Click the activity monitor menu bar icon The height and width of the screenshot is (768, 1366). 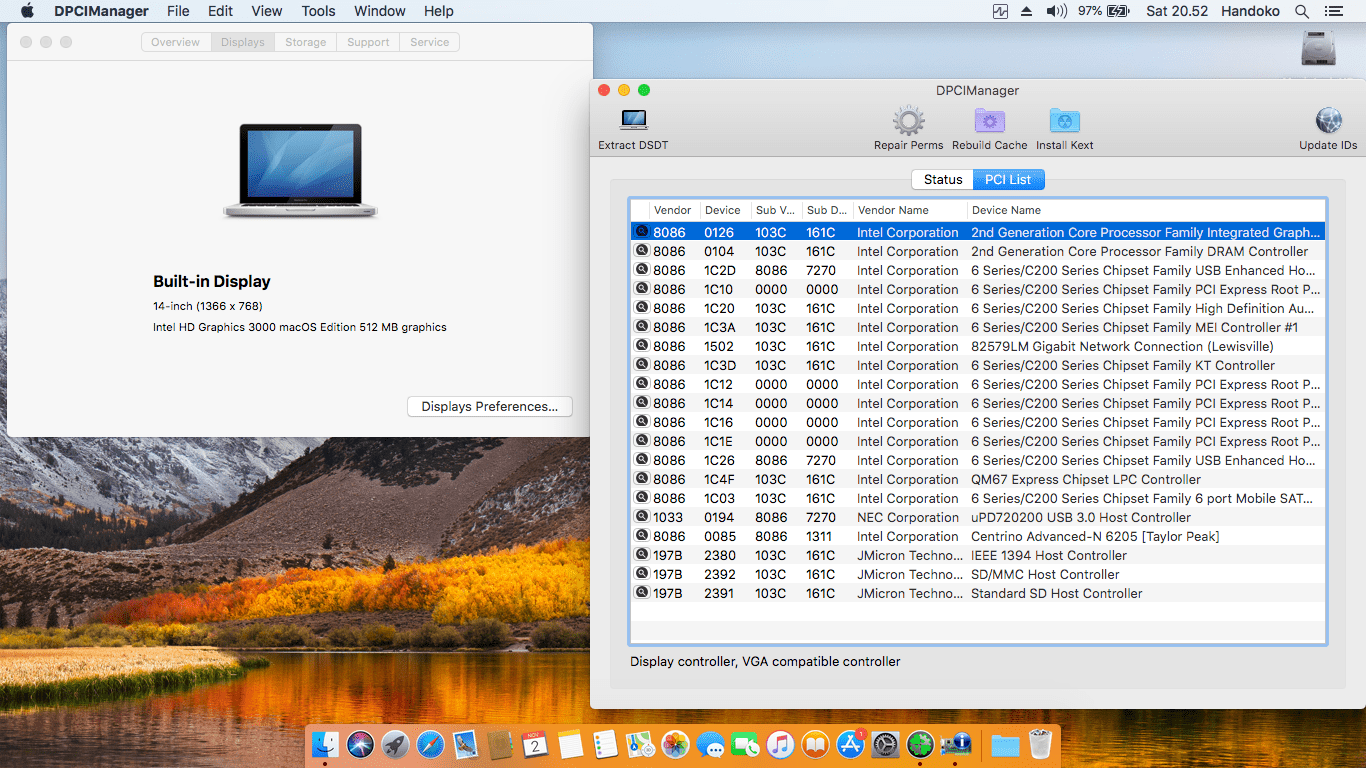coord(1001,11)
